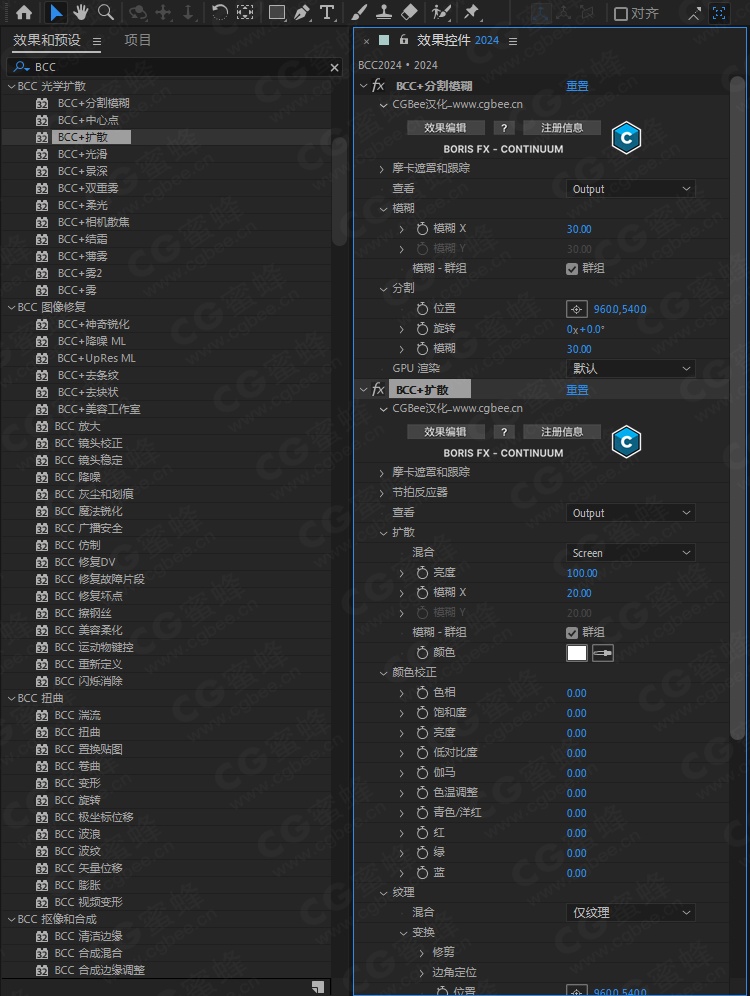Expand 节拍反应器 section

[x=382, y=493]
